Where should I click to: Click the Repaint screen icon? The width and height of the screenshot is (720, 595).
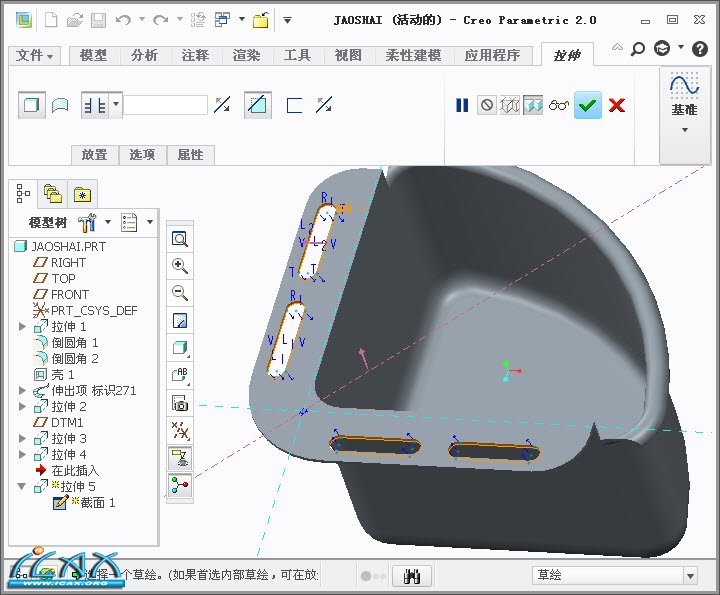coord(180,320)
